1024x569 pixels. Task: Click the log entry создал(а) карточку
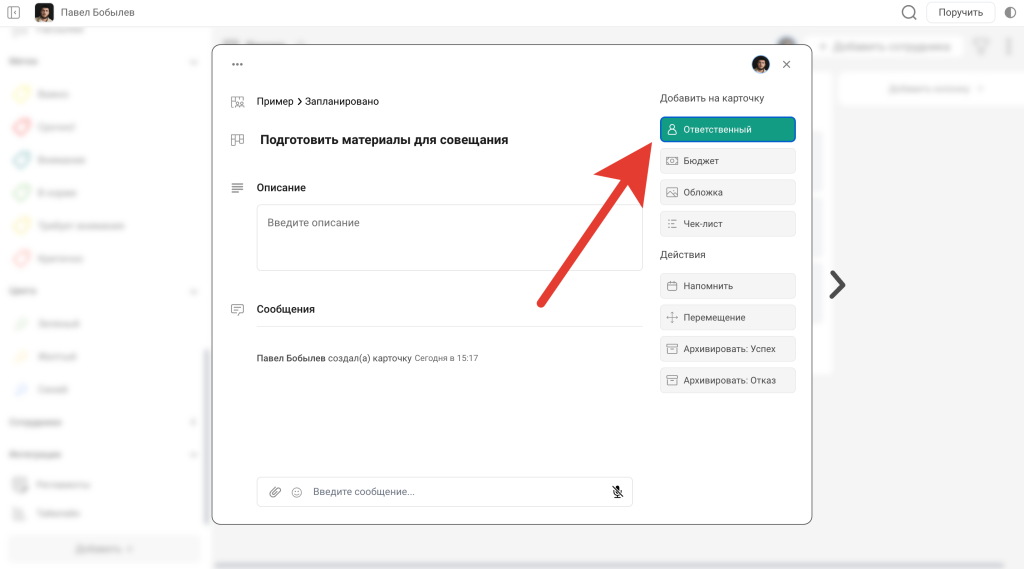(369, 358)
